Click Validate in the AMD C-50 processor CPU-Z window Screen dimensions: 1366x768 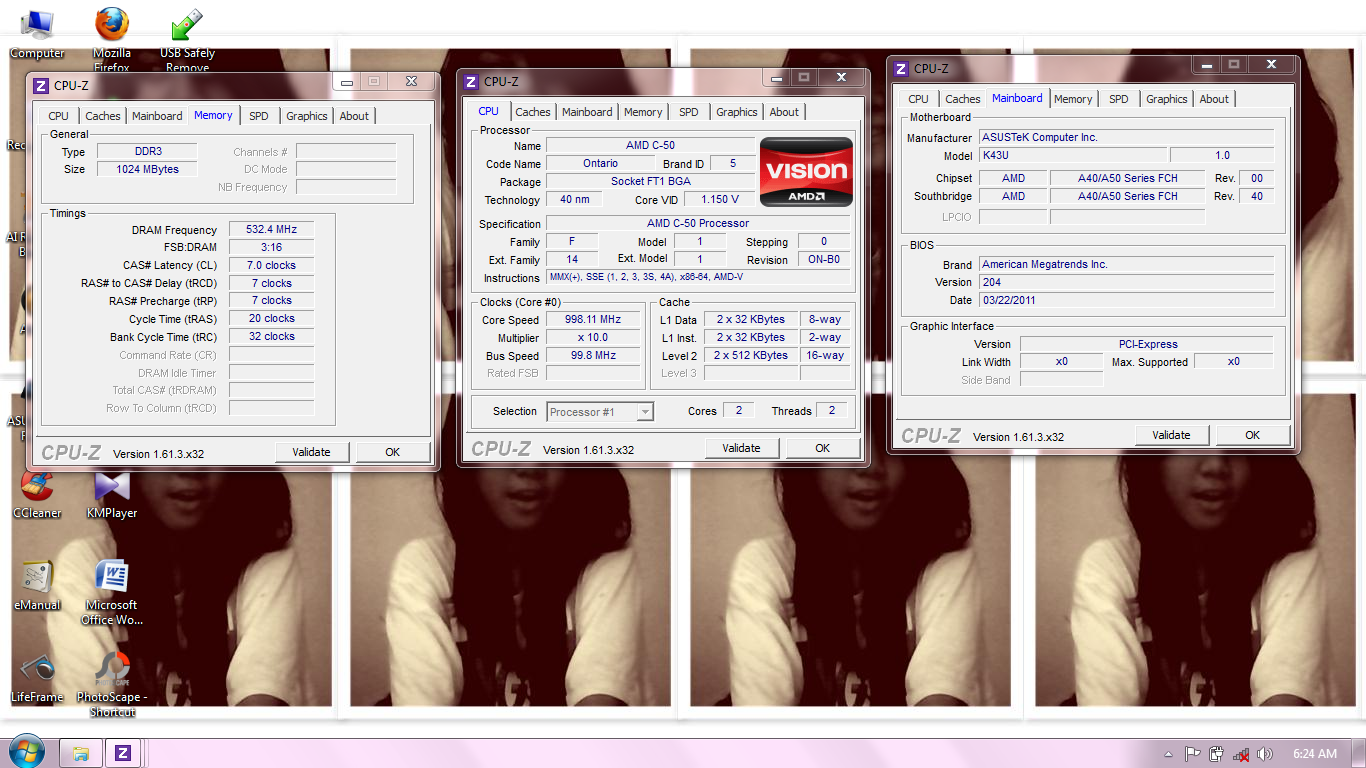click(741, 448)
